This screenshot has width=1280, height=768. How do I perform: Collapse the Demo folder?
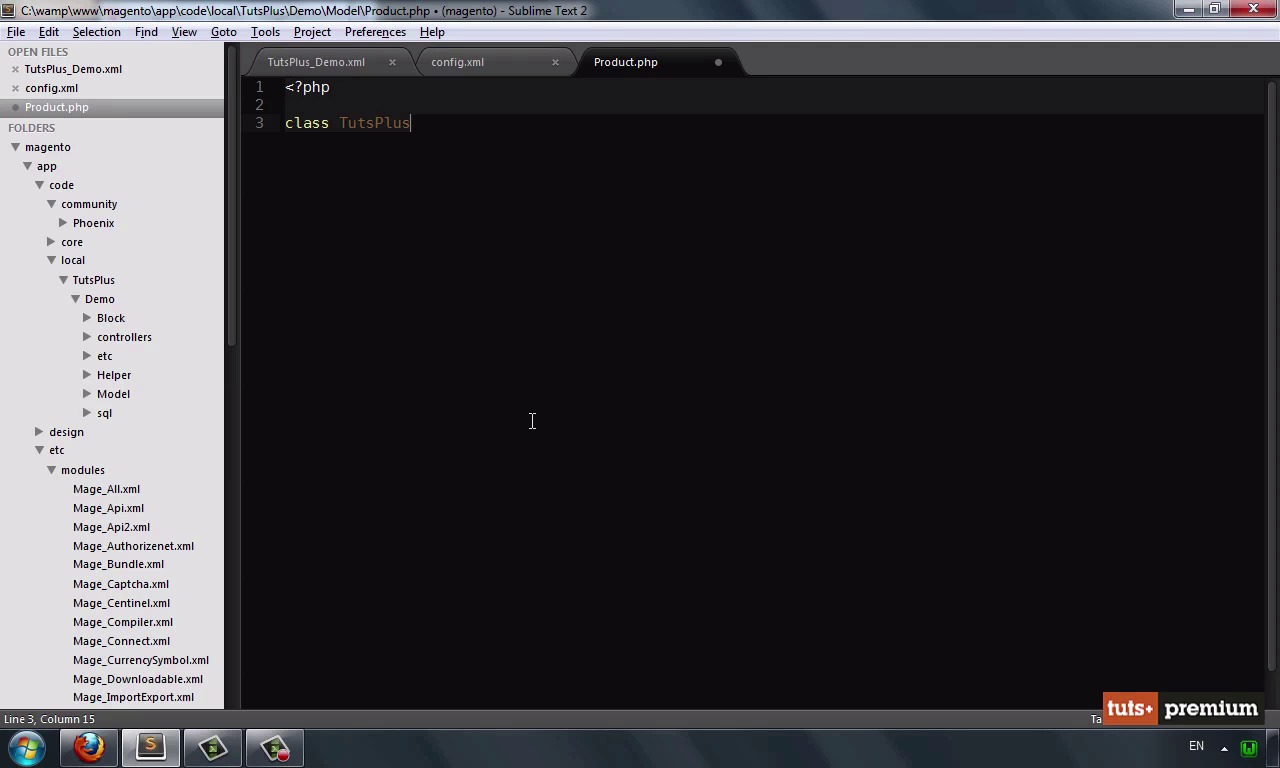coord(75,299)
